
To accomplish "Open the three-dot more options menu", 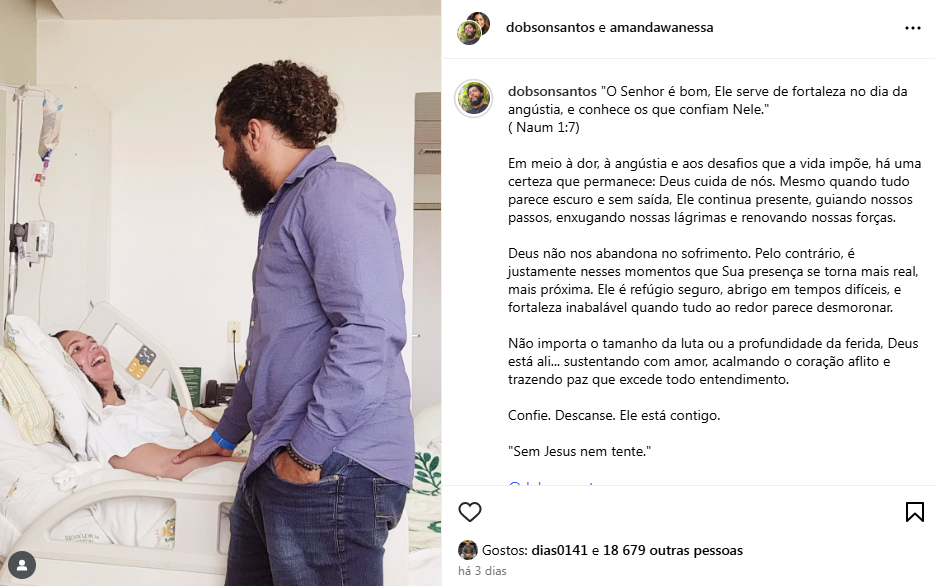I will pyautogui.click(x=912, y=28).
